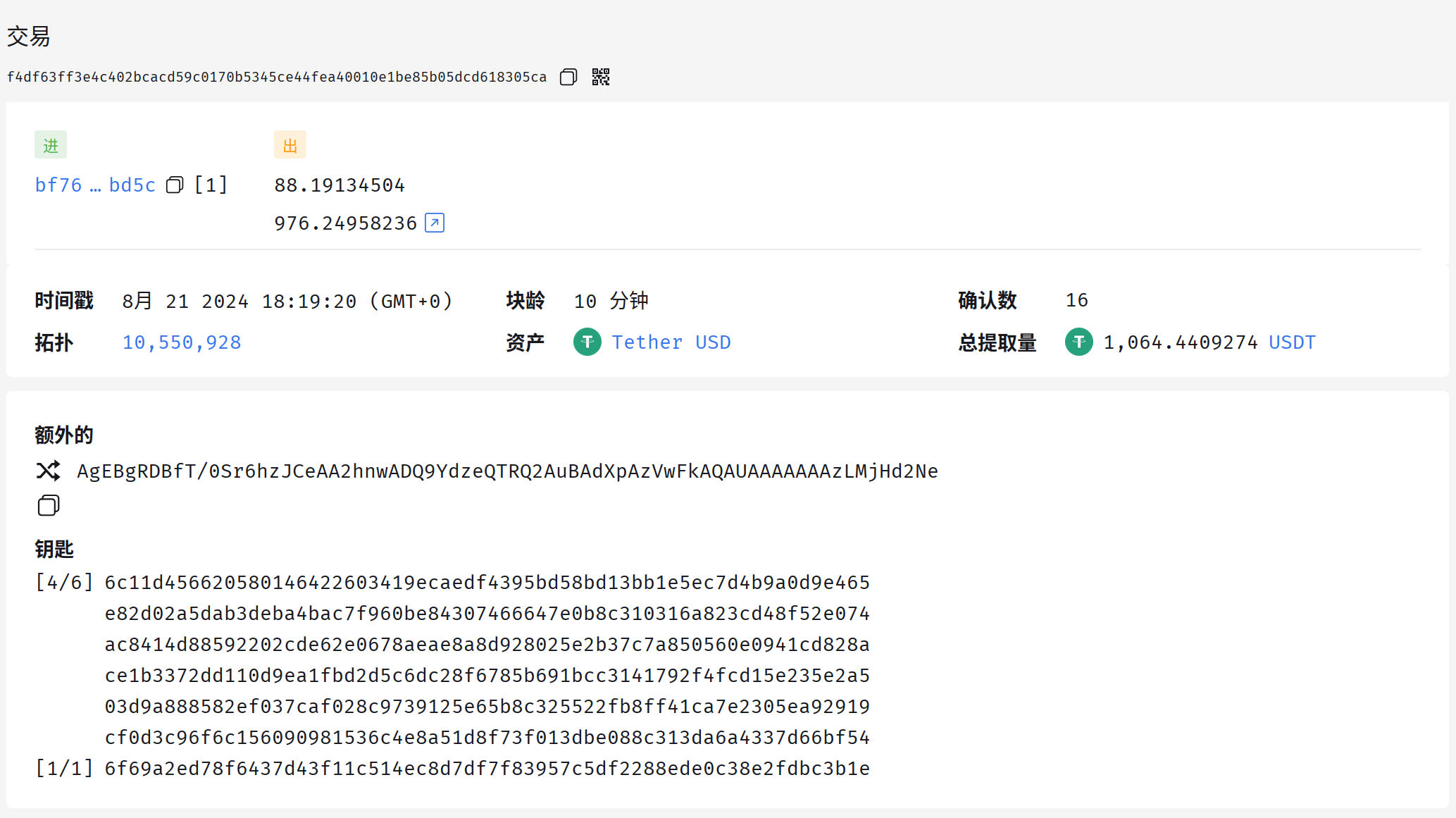The width and height of the screenshot is (1456, 818).
Task: Copy the bf76 … bd5c address
Action: tap(175, 185)
